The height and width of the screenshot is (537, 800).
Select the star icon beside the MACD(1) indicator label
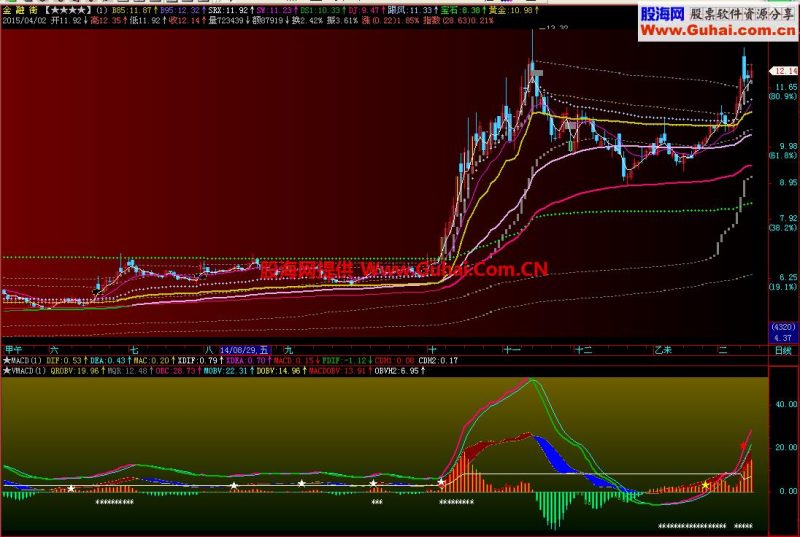(x=7, y=361)
